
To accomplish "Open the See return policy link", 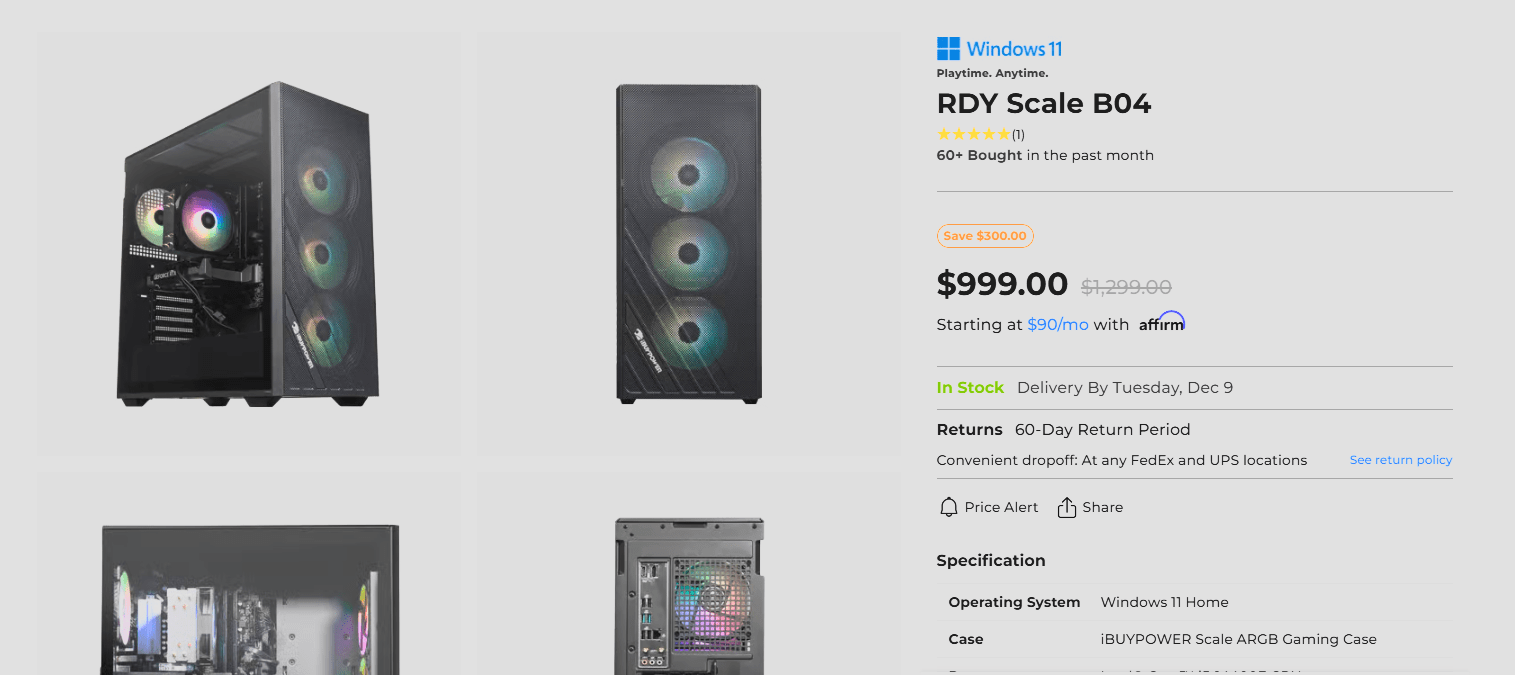I will coord(1400,460).
